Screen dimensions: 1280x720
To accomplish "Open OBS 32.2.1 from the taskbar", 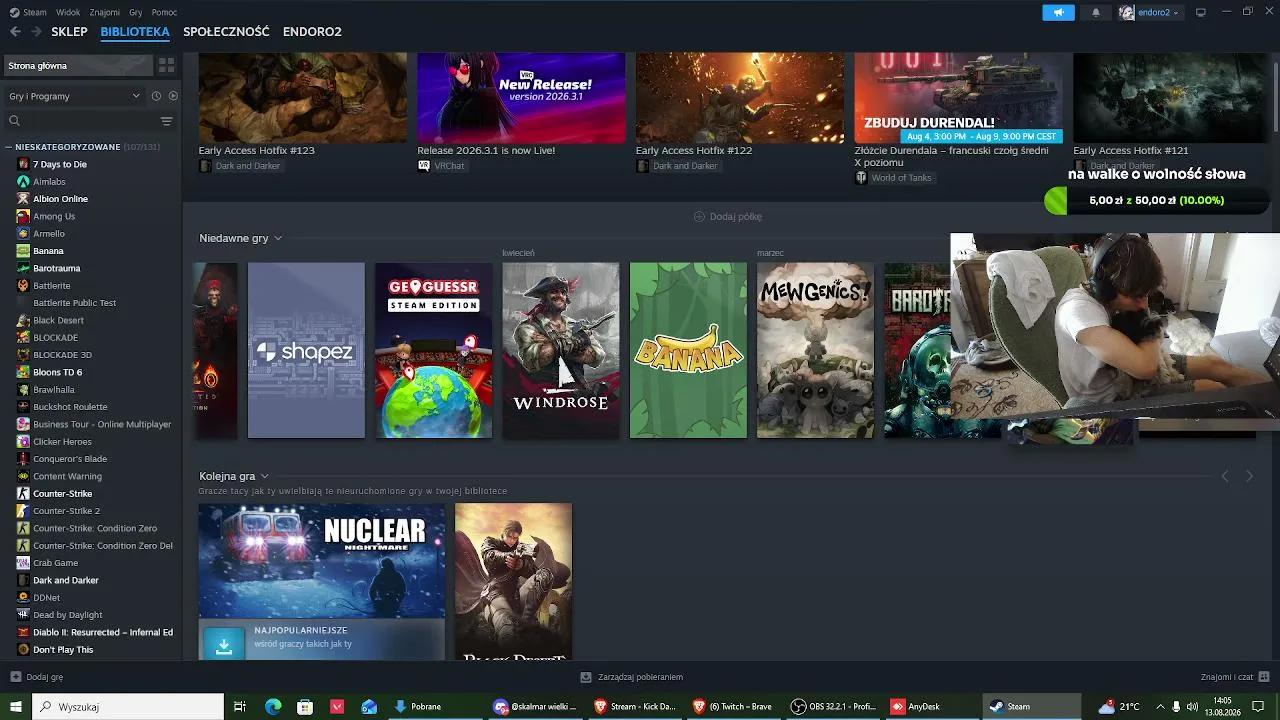I will 834,706.
